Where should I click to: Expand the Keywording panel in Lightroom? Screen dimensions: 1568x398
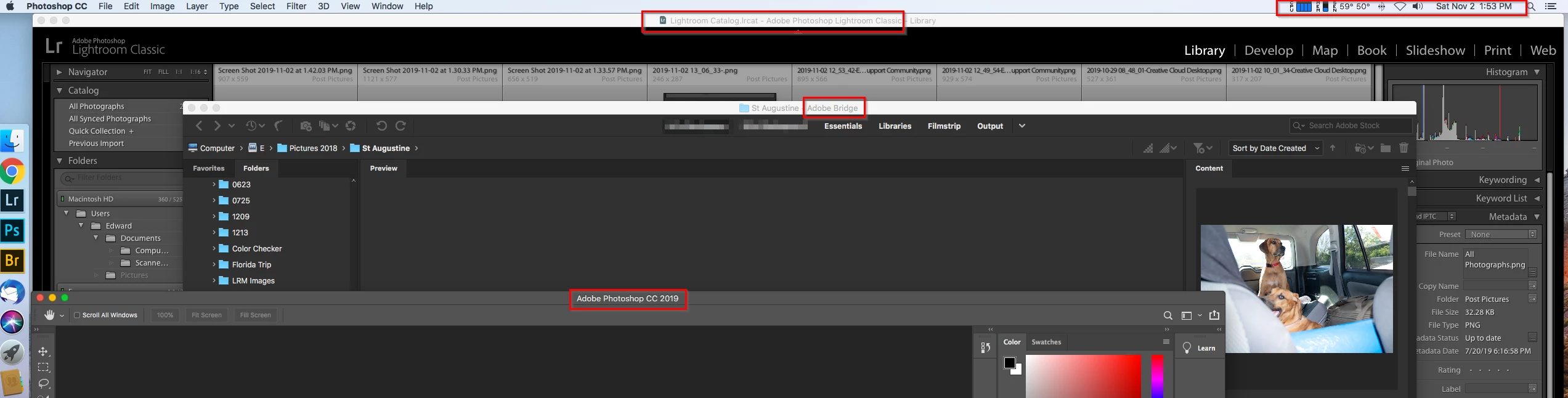[x=1537, y=180]
